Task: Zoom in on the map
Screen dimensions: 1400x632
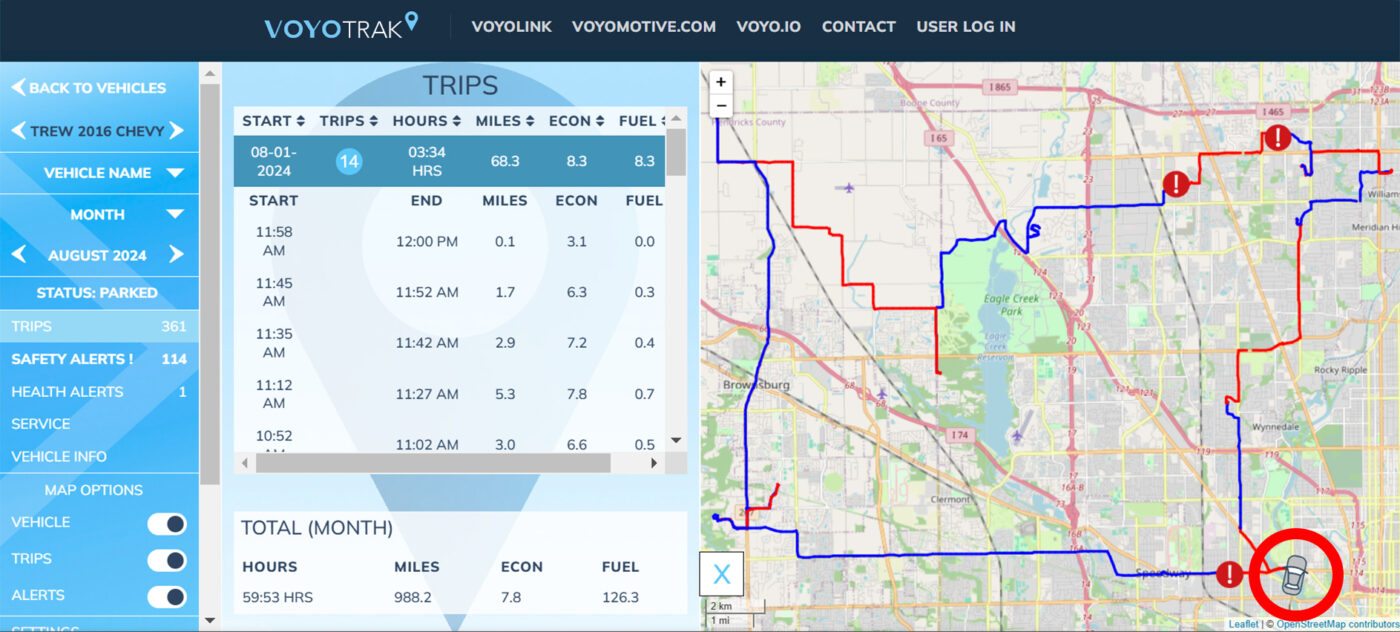Action: (x=721, y=83)
